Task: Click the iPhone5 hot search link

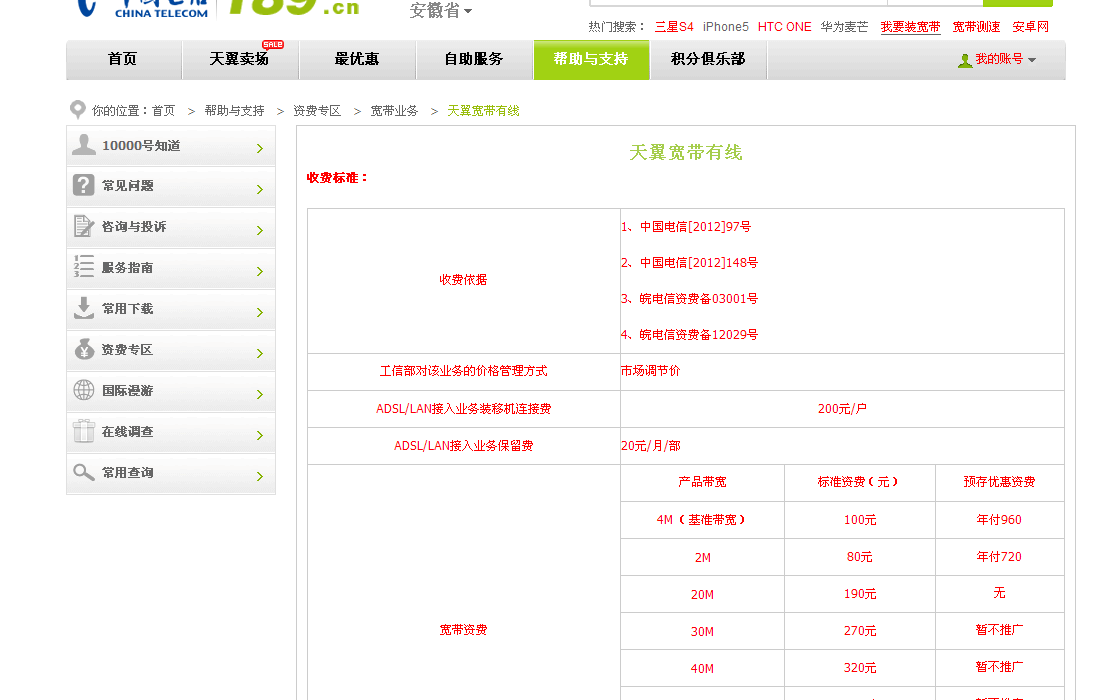Action: 726,27
